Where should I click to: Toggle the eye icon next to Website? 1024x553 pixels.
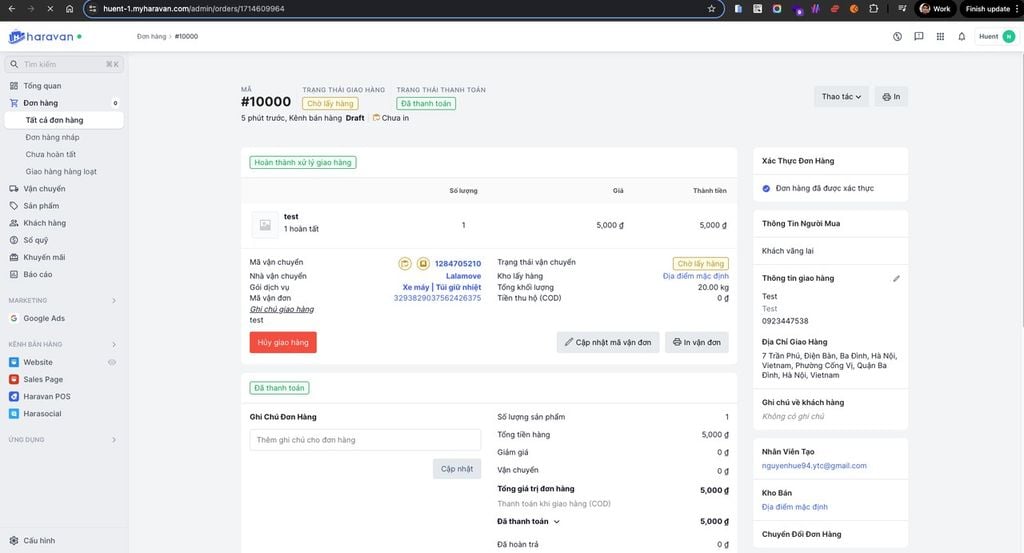click(x=112, y=362)
